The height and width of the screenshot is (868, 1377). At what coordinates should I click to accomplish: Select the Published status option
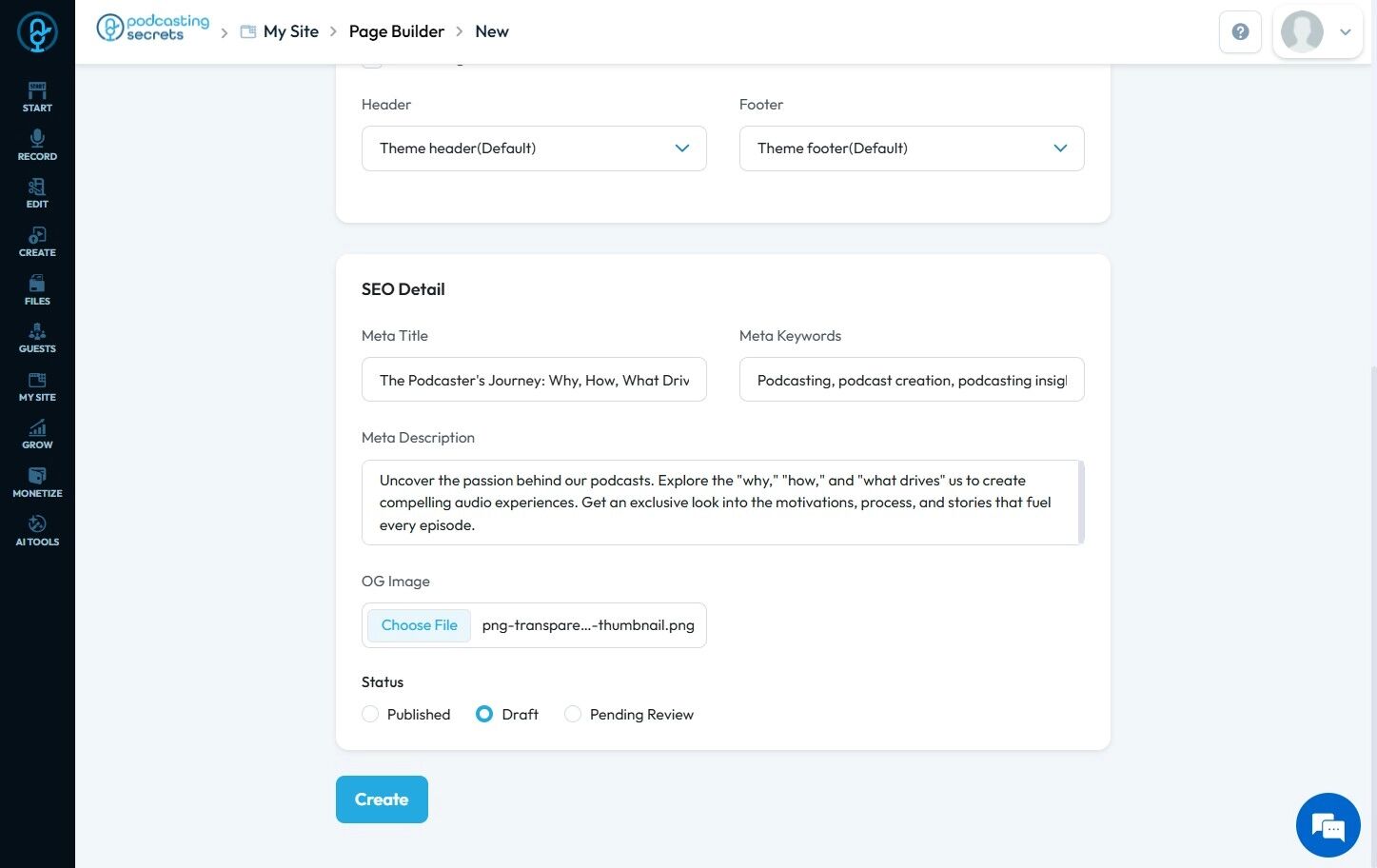click(x=371, y=714)
